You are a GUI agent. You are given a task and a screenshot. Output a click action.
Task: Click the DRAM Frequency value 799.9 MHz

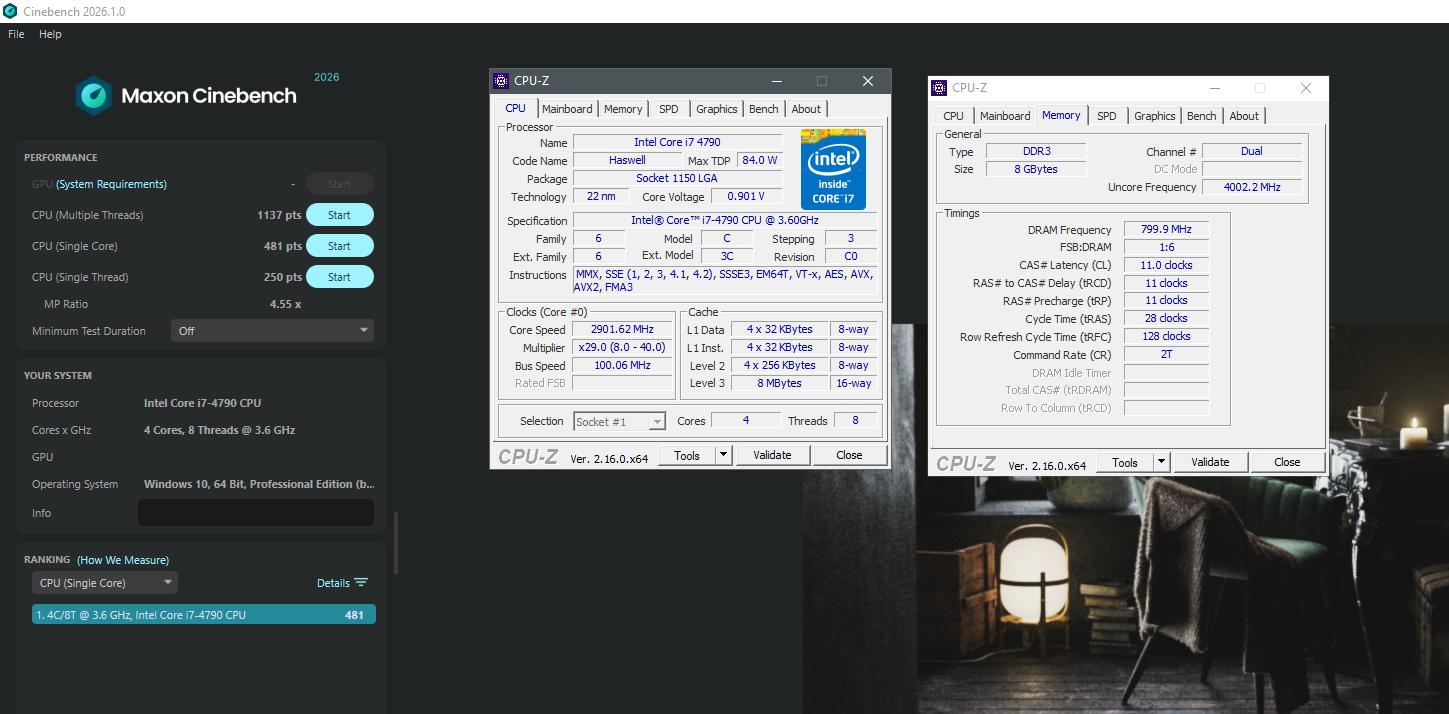pyautogui.click(x=1166, y=230)
